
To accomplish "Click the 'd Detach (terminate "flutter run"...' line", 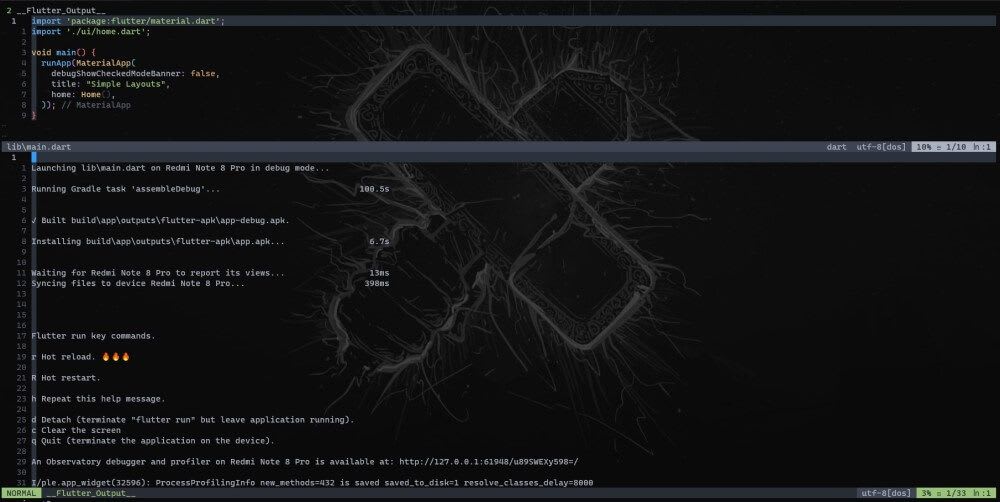I will coord(193,420).
